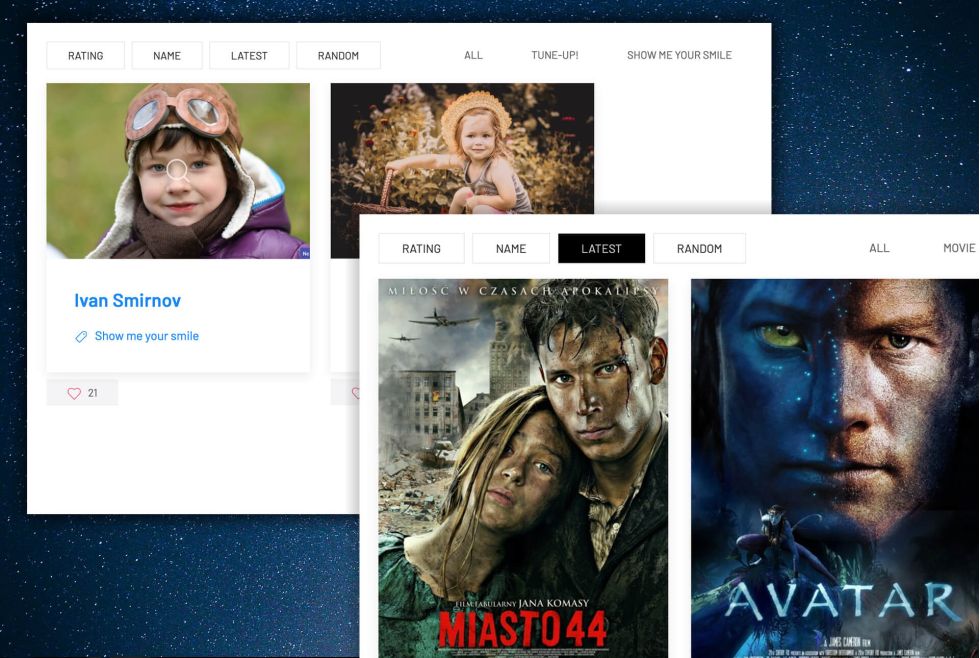Follow the blue 'Show me your smile' tag link
The height and width of the screenshot is (658, 980).
[x=146, y=336]
